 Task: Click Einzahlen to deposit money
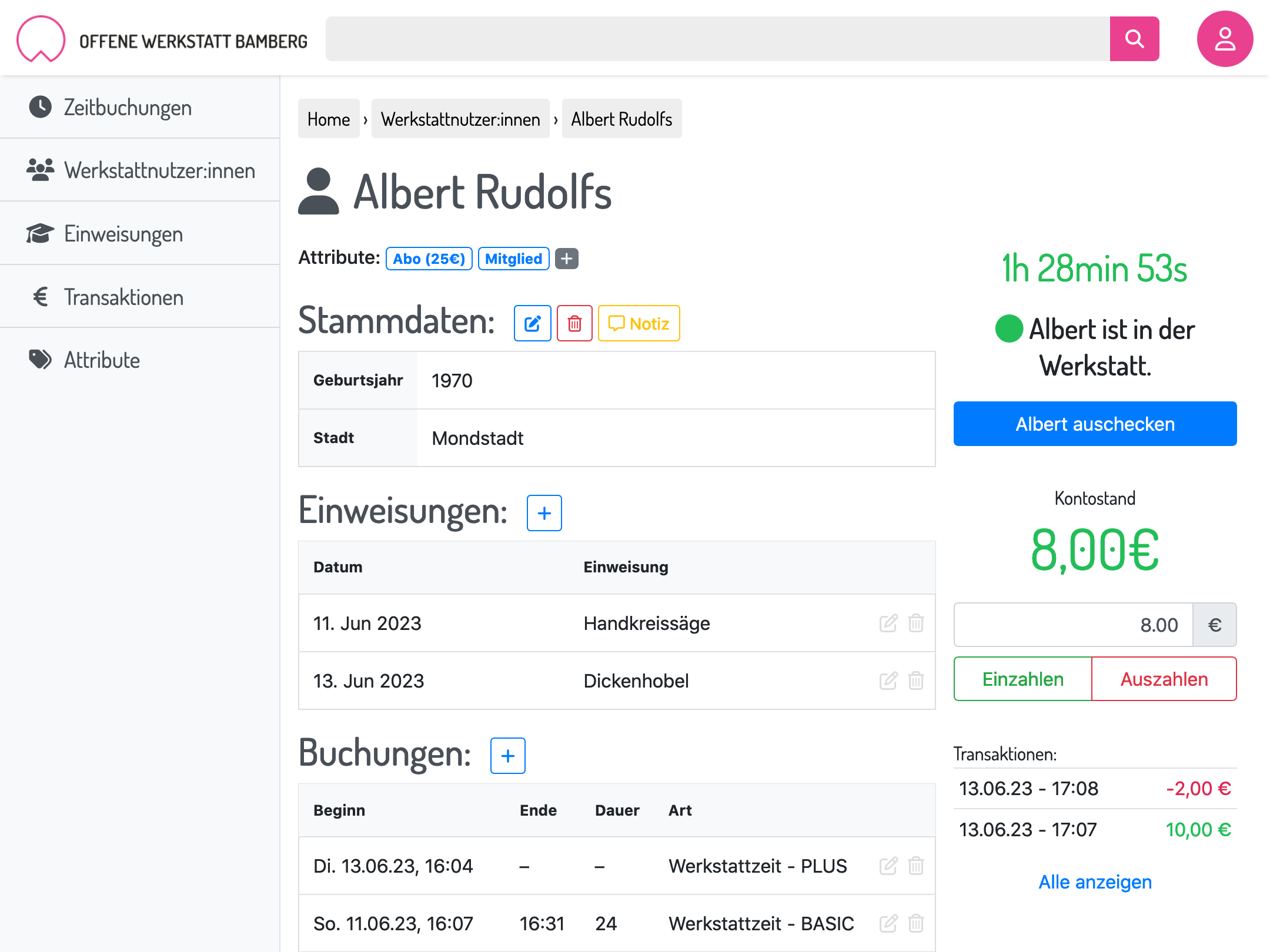pos(1022,679)
